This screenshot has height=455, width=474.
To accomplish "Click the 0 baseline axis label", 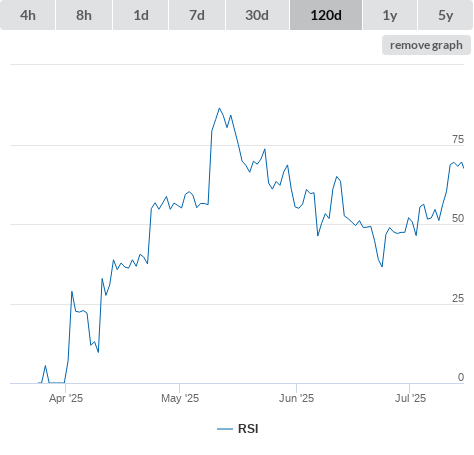I will (461, 377).
